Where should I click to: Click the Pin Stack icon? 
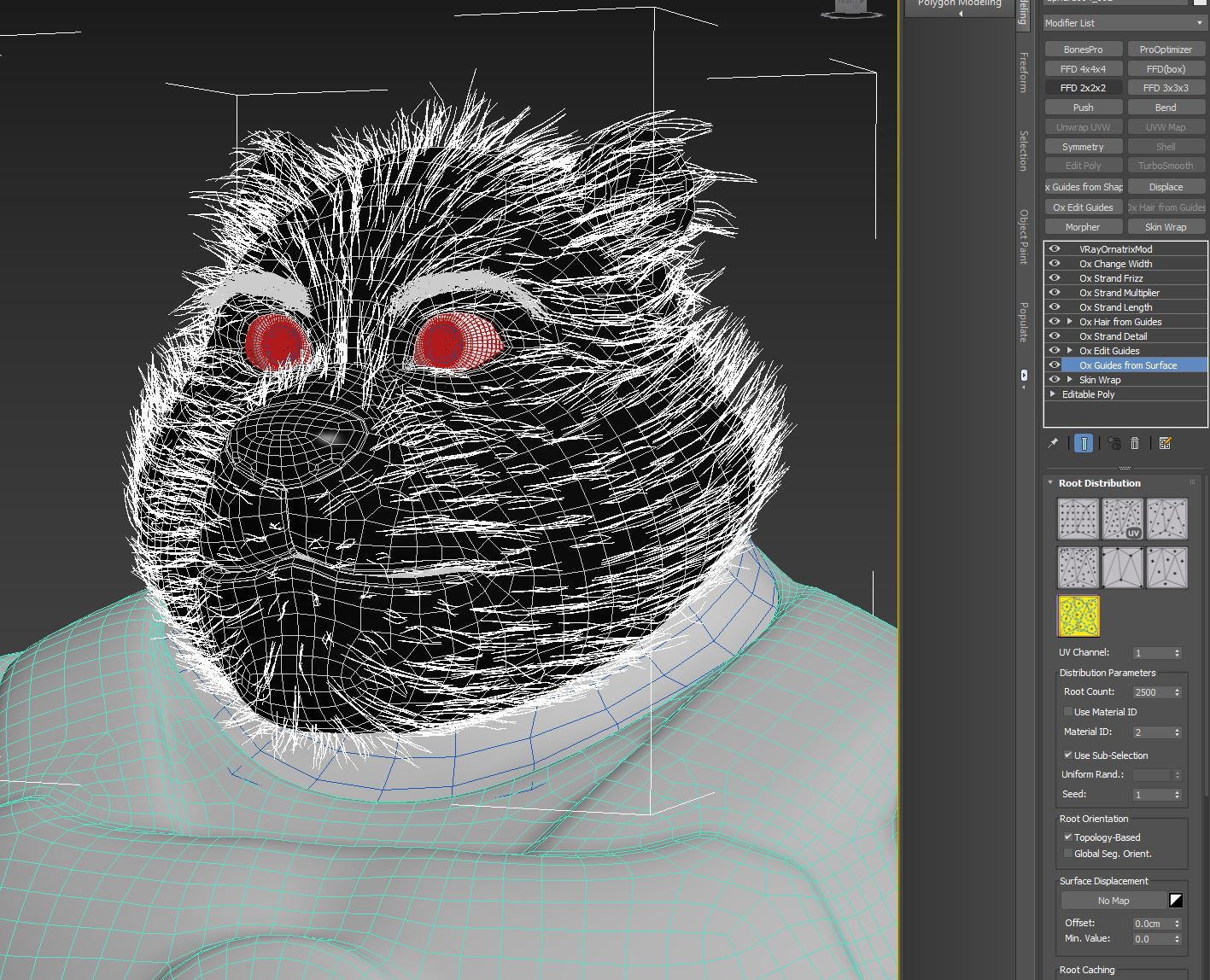point(1053,443)
